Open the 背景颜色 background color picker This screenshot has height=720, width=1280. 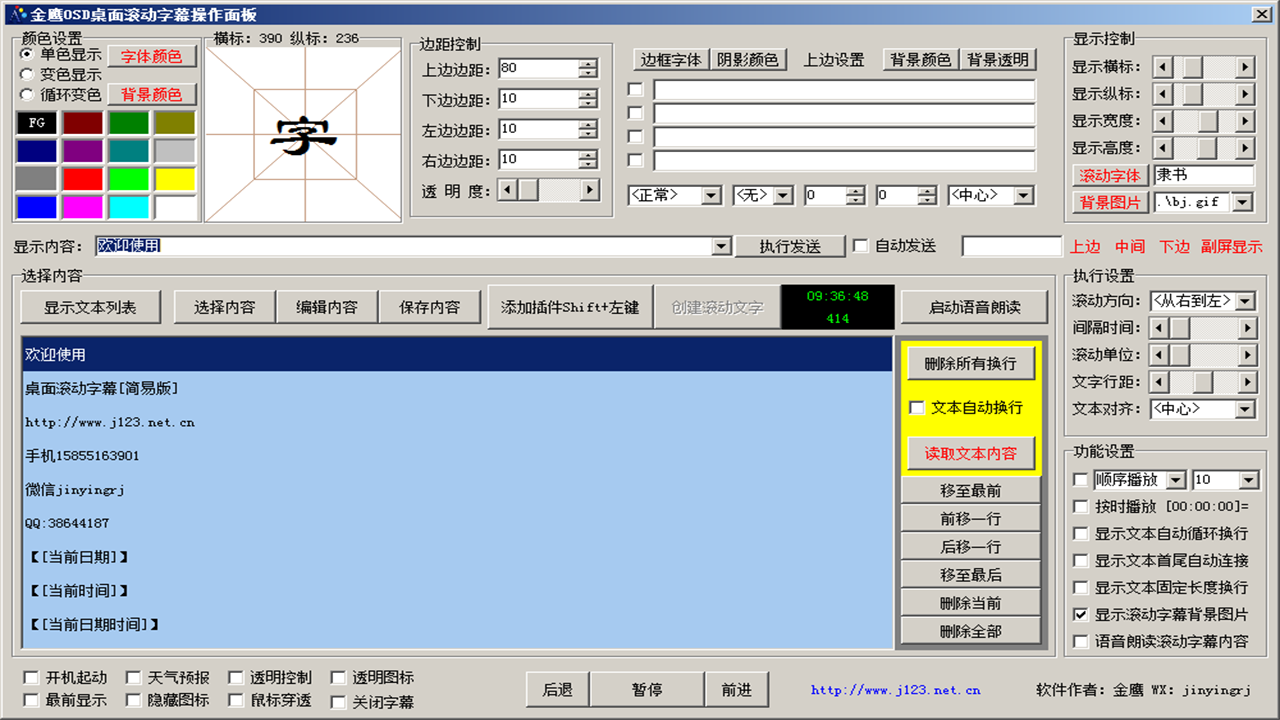coord(150,95)
